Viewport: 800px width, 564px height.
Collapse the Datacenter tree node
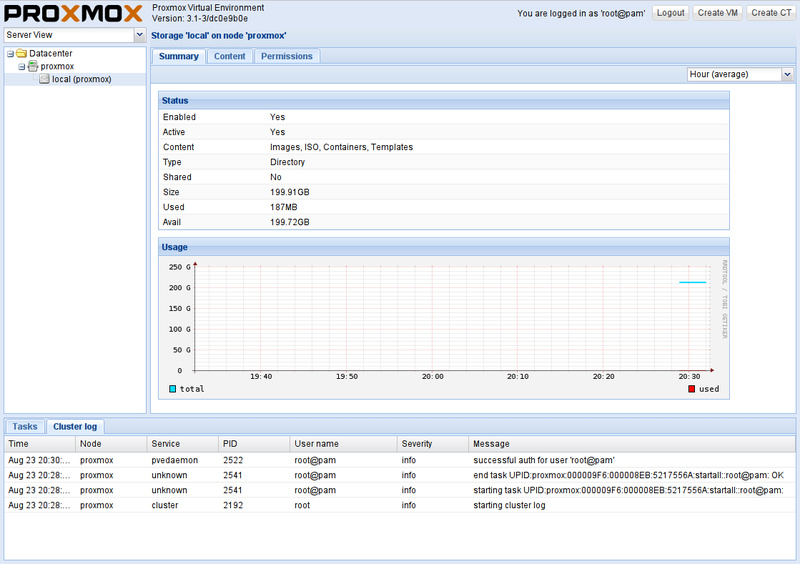tap(10, 54)
